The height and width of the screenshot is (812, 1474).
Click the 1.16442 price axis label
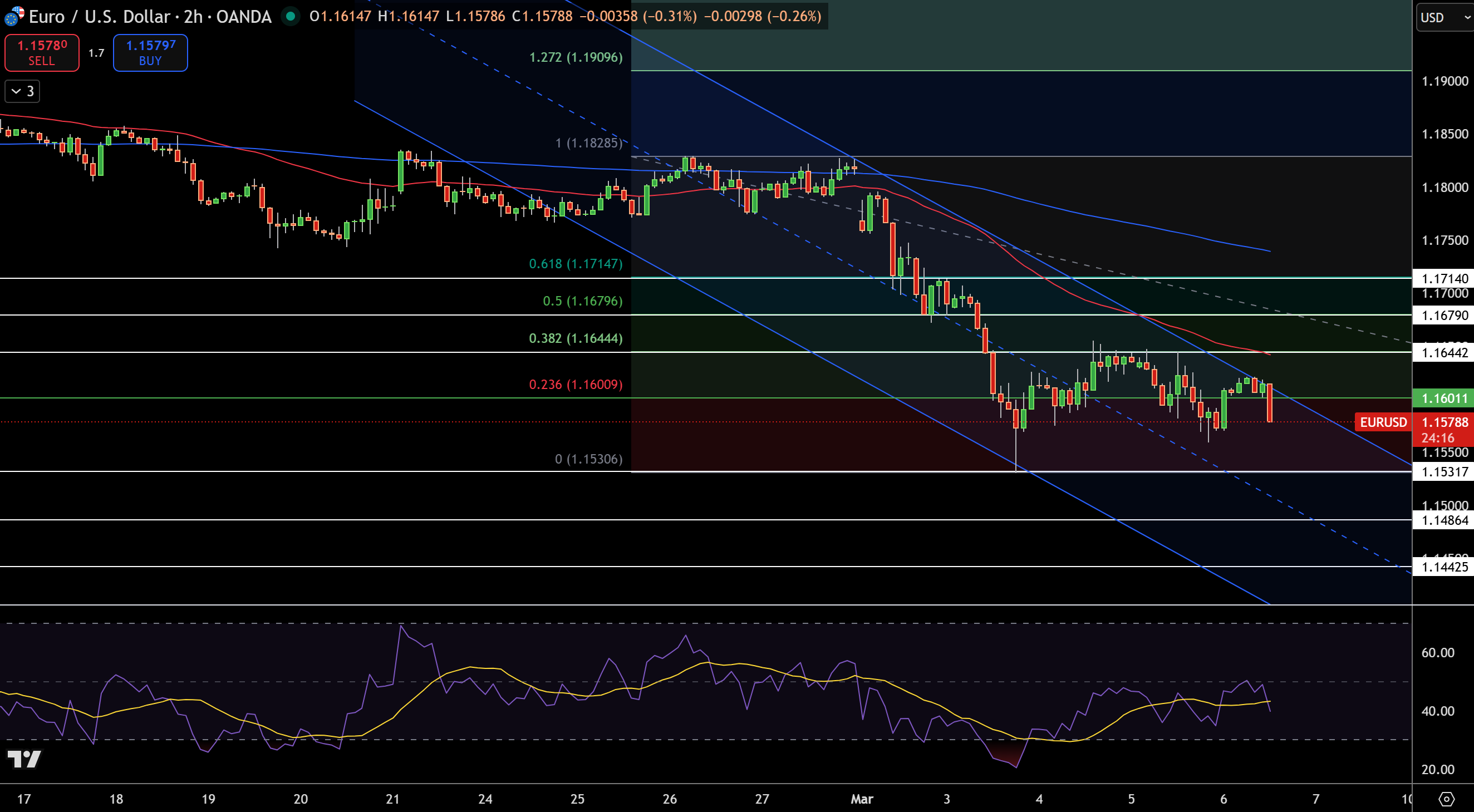pyautogui.click(x=1443, y=352)
